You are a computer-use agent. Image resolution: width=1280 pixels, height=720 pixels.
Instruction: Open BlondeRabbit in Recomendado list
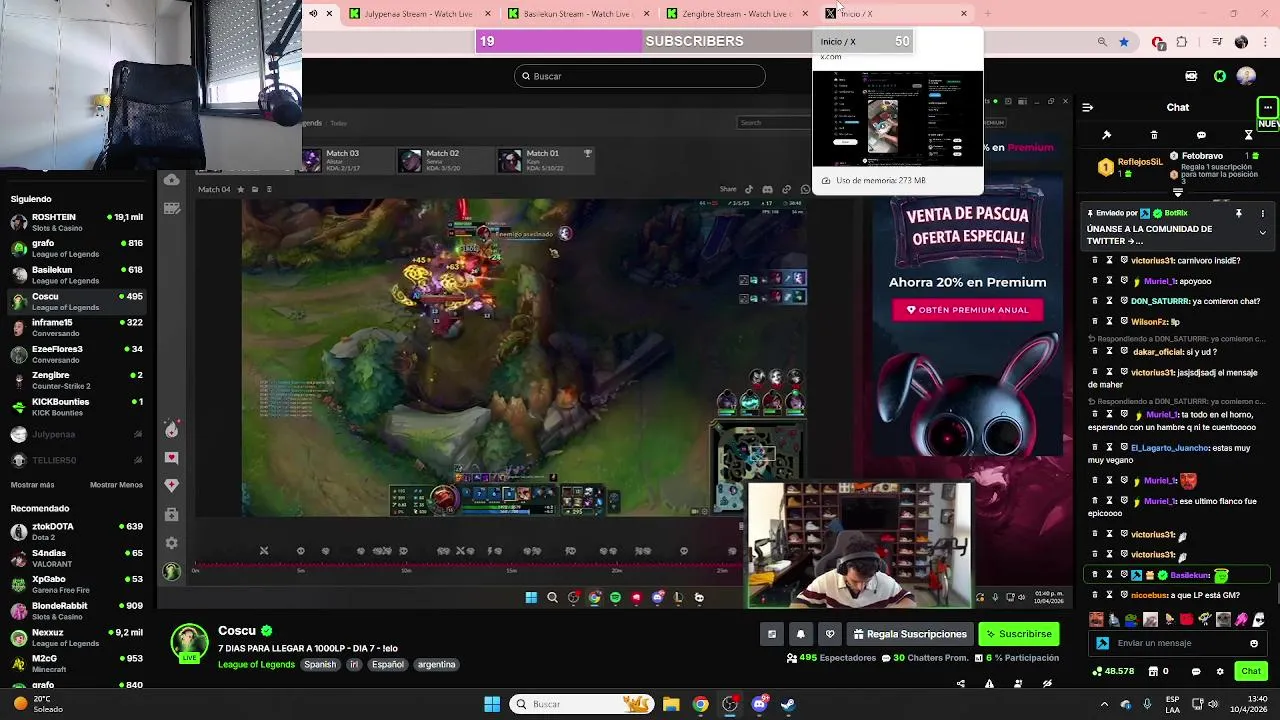point(77,611)
